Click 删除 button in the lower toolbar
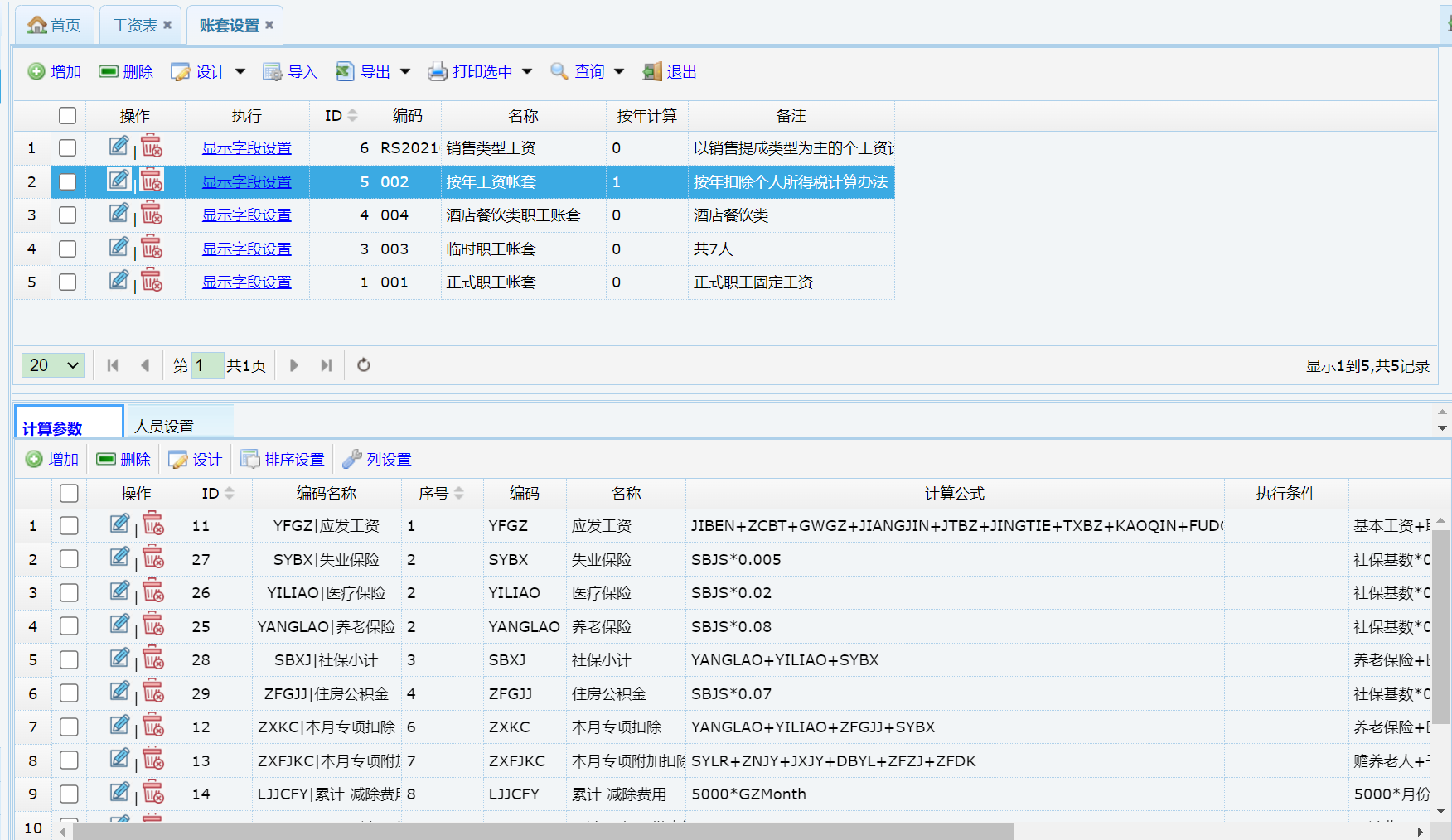The height and width of the screenshot is (840, 1452). coord(123,460)
